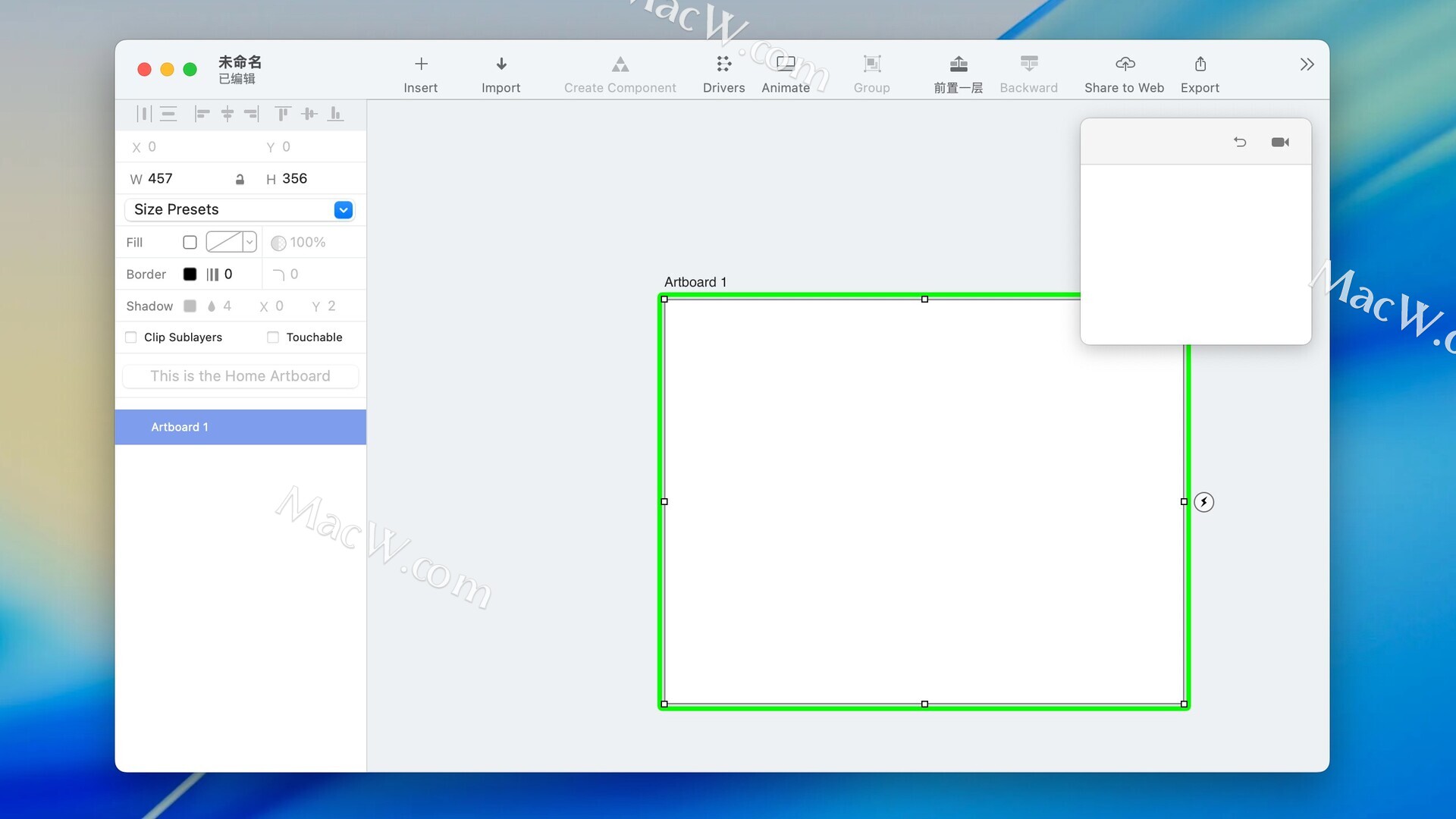Click the Animate toolbar icon
This screenshot has height=819, width=1456.
[x=786, y=64]
